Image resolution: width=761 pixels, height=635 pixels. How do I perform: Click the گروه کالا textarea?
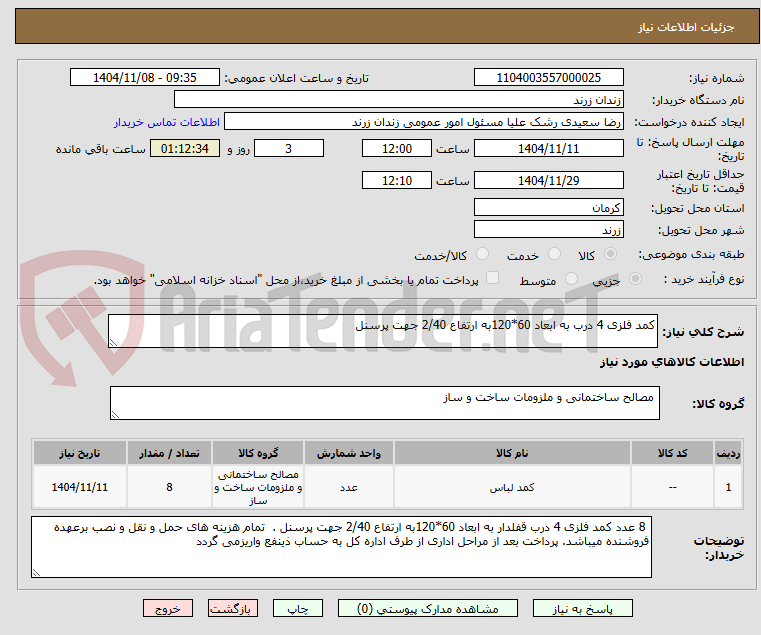click(384, 403)
